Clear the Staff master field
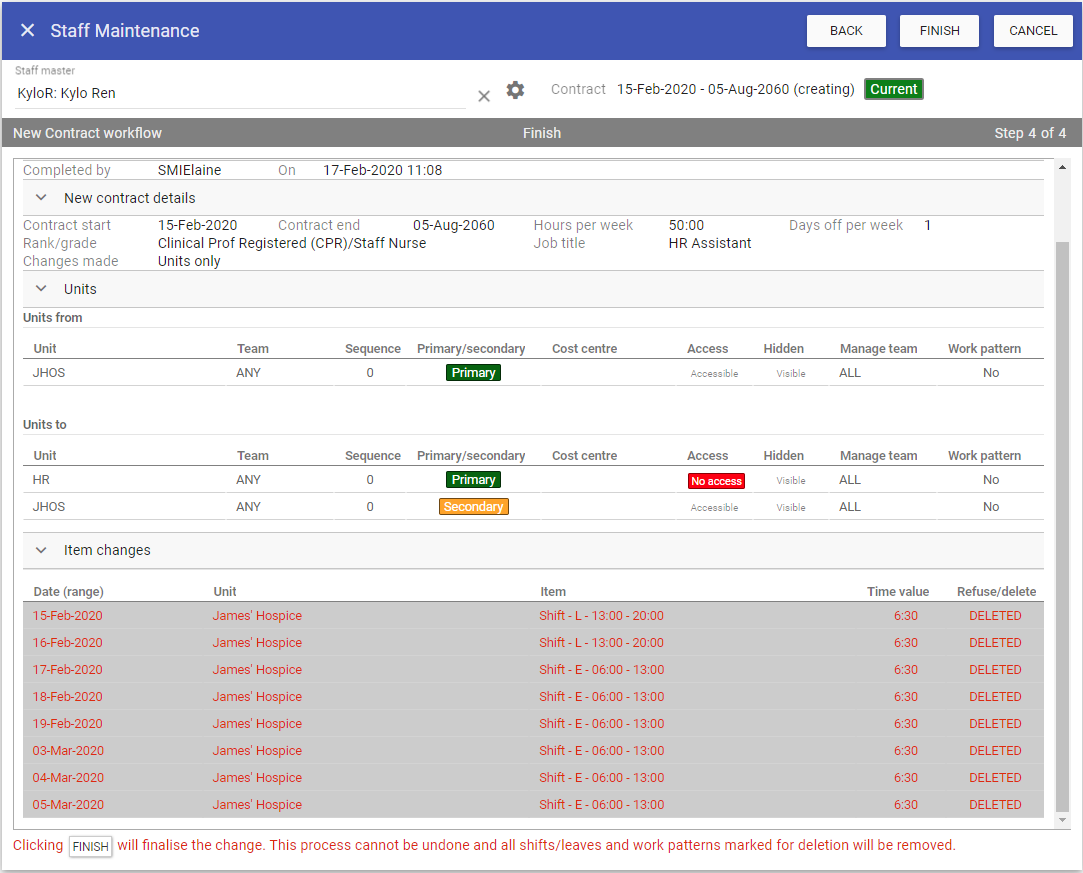1083x873 pixels. (484, 95)
